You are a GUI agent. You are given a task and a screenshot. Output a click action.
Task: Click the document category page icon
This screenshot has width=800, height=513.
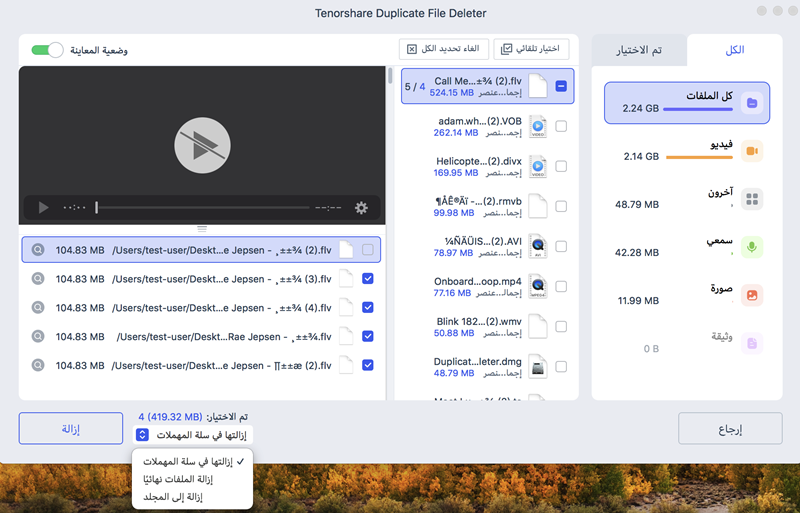click(752, 343)
